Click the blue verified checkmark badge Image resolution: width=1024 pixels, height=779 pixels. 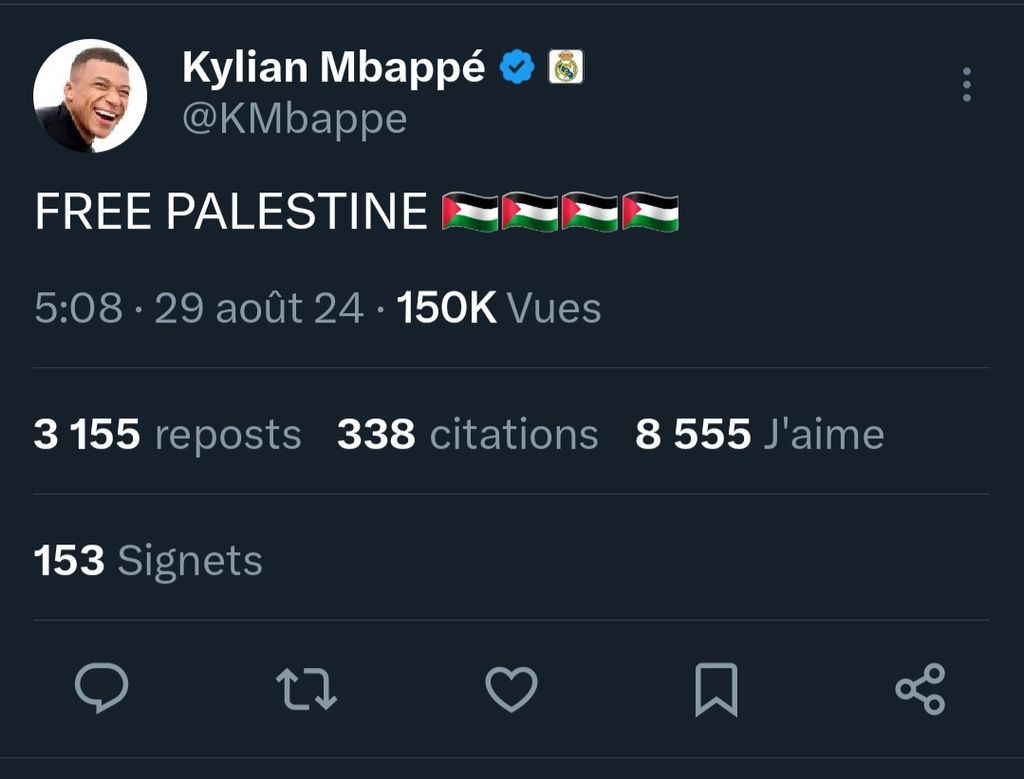(517, 68)
